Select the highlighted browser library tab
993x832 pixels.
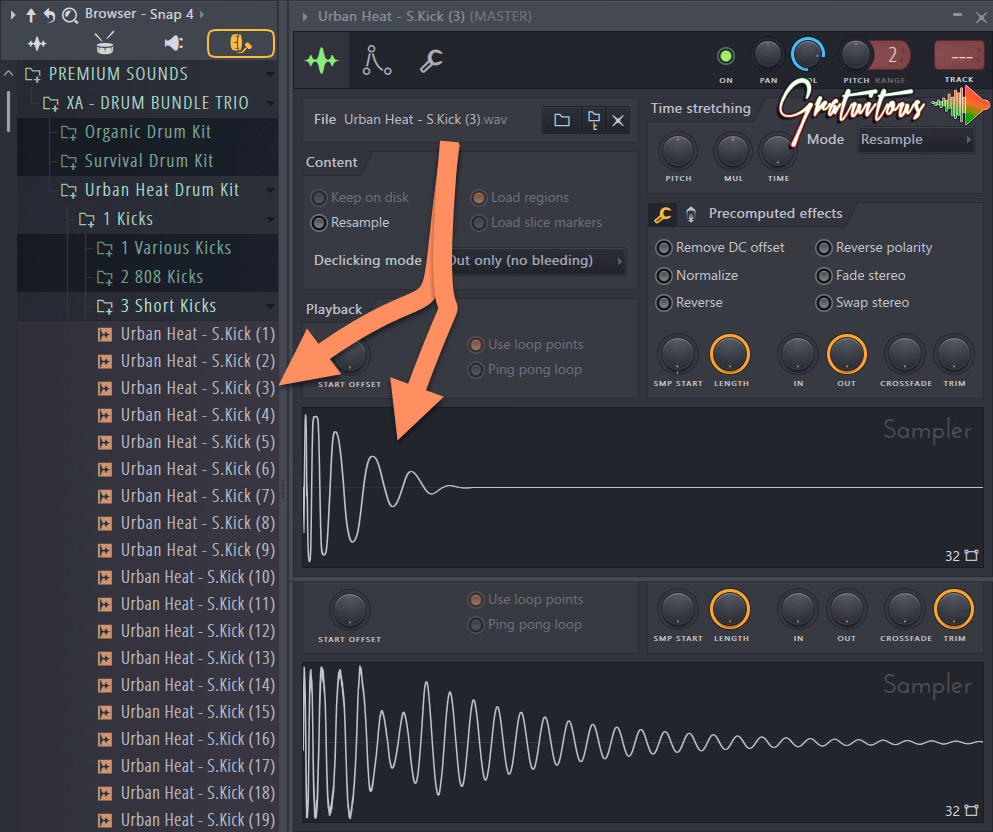click(x=241, y=44)
